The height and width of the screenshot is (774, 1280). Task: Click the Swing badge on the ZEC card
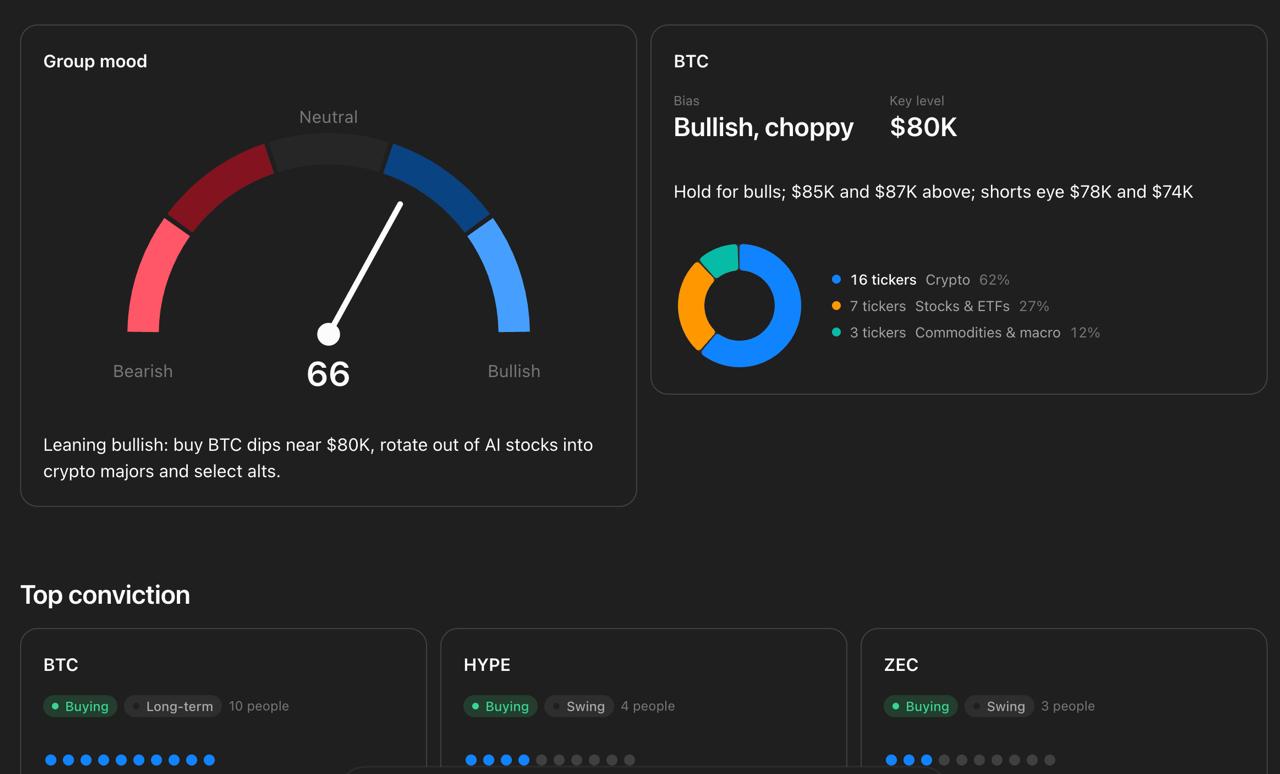998,706
